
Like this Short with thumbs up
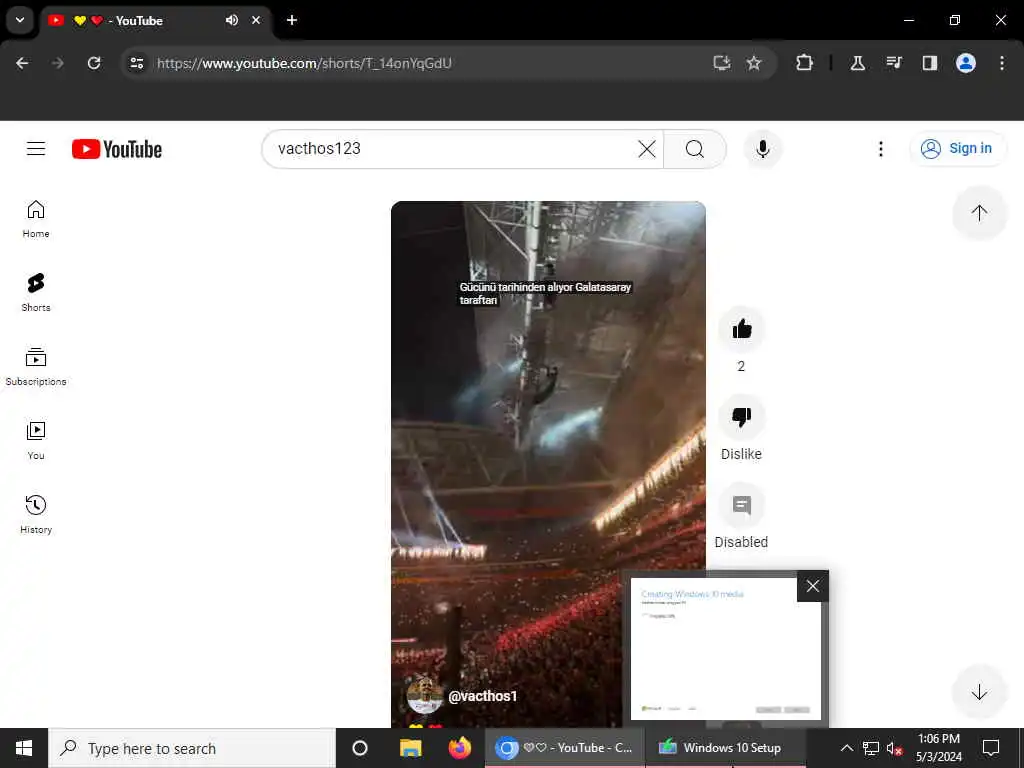point(741,329)
